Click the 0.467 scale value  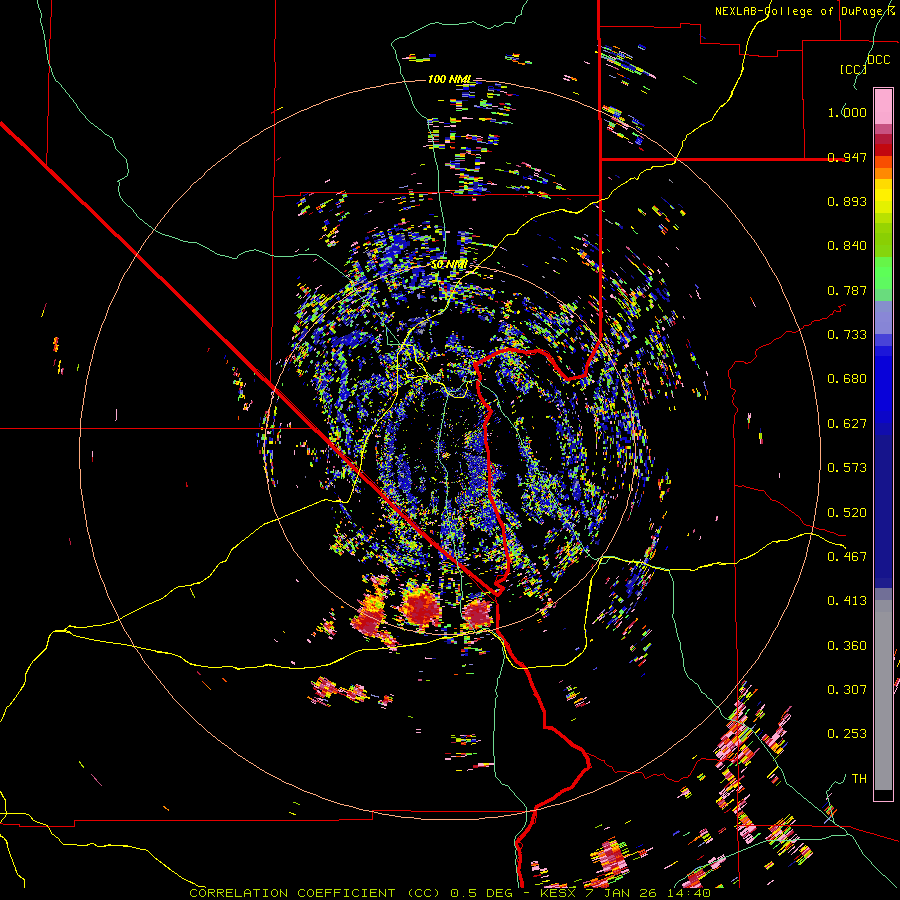tap(847, 557)
